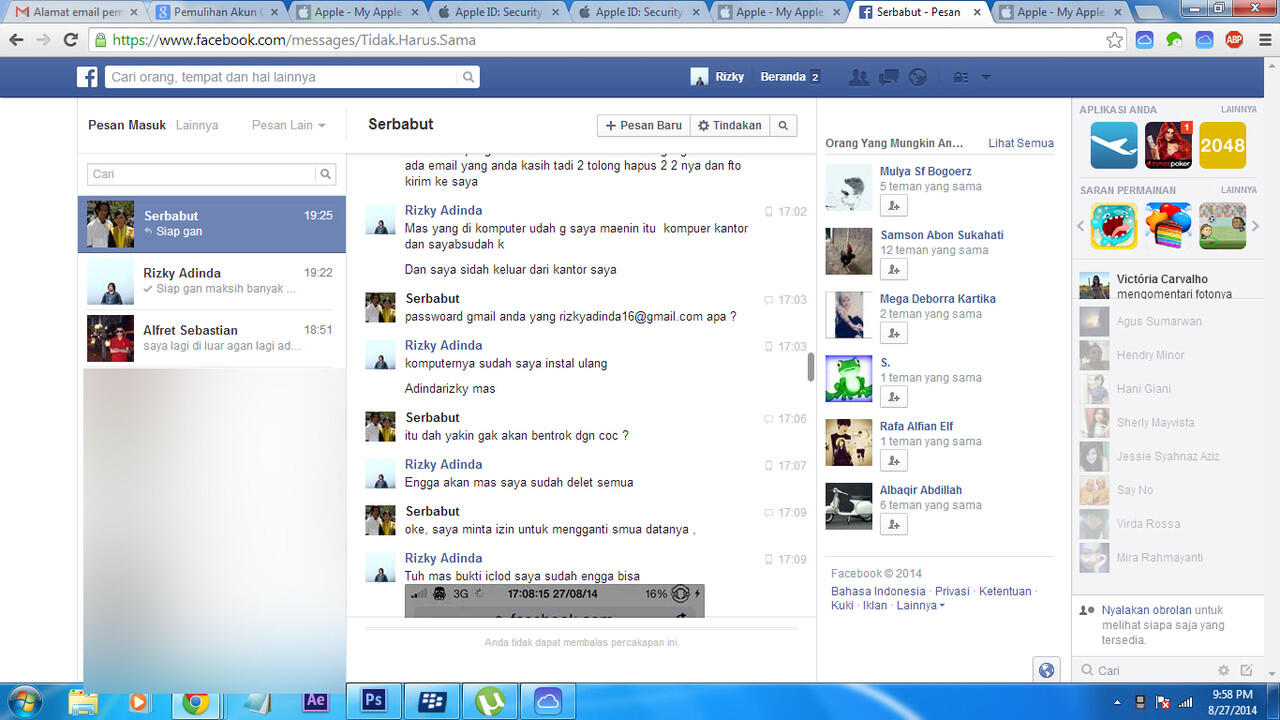1280x720 pixels.
Task: Open chat settings gear icon
Action: point(1223,670)
